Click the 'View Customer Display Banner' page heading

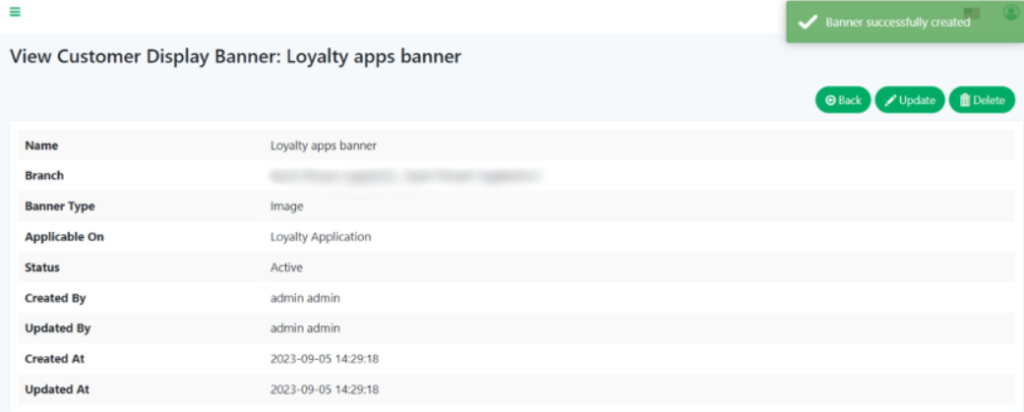pos(235,57)
